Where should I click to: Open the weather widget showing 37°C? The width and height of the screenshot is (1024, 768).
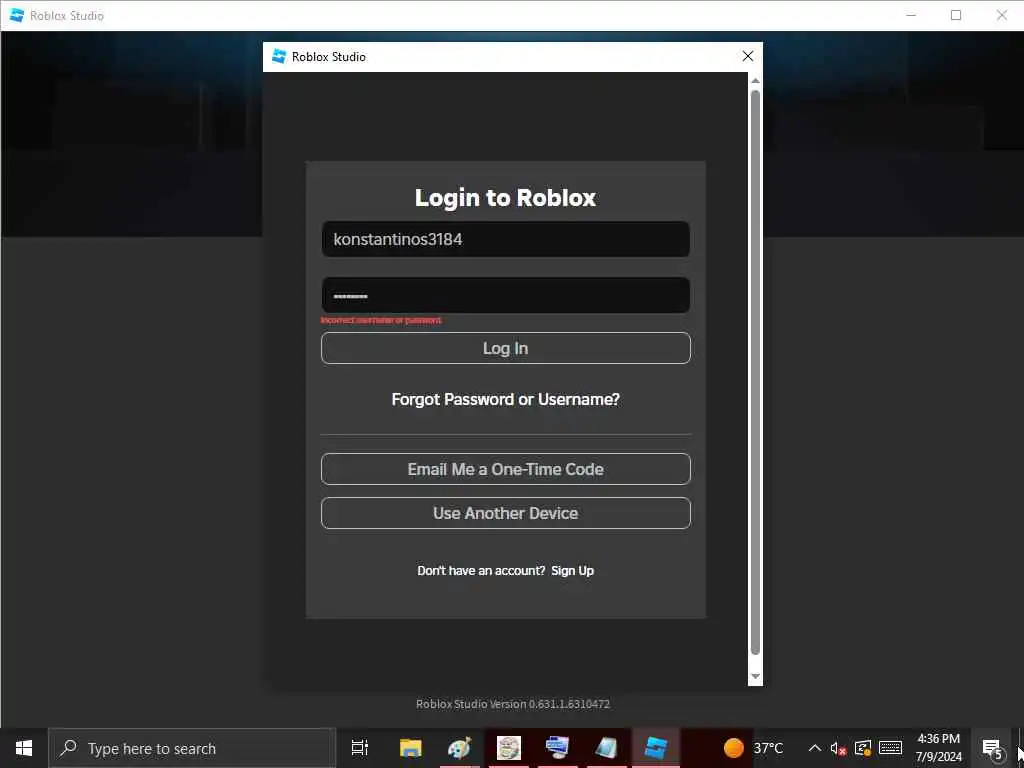(x=753, y=748)
